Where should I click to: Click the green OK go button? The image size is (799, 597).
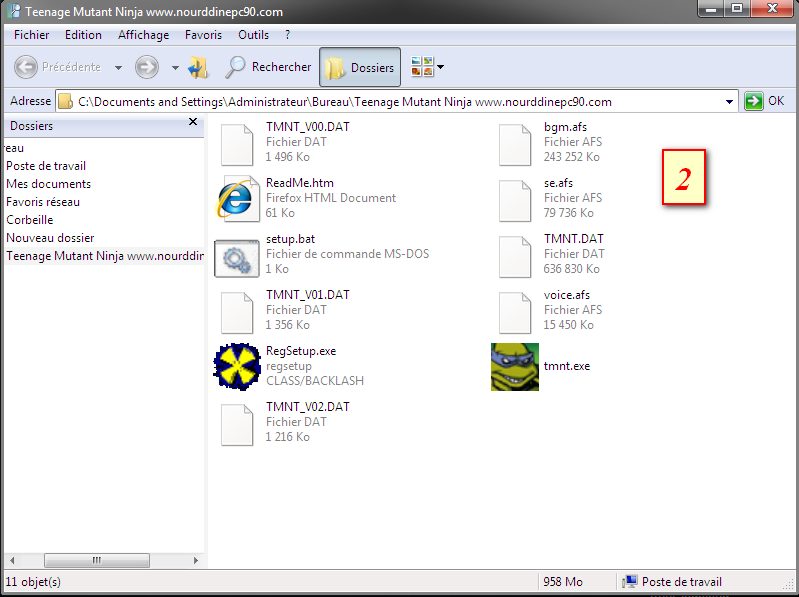click(754, 101)
